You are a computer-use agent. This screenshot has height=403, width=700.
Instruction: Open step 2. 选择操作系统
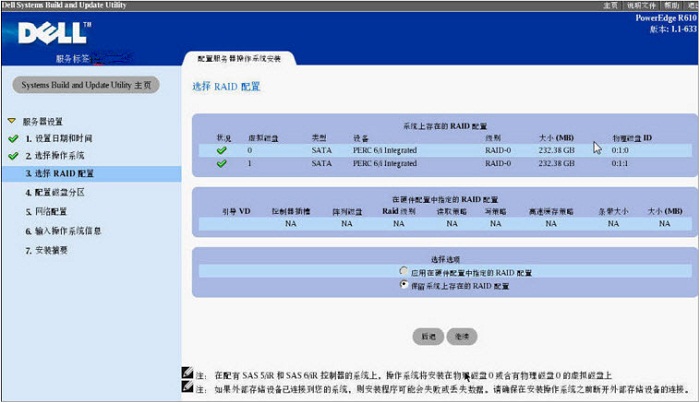coord(55,155)
